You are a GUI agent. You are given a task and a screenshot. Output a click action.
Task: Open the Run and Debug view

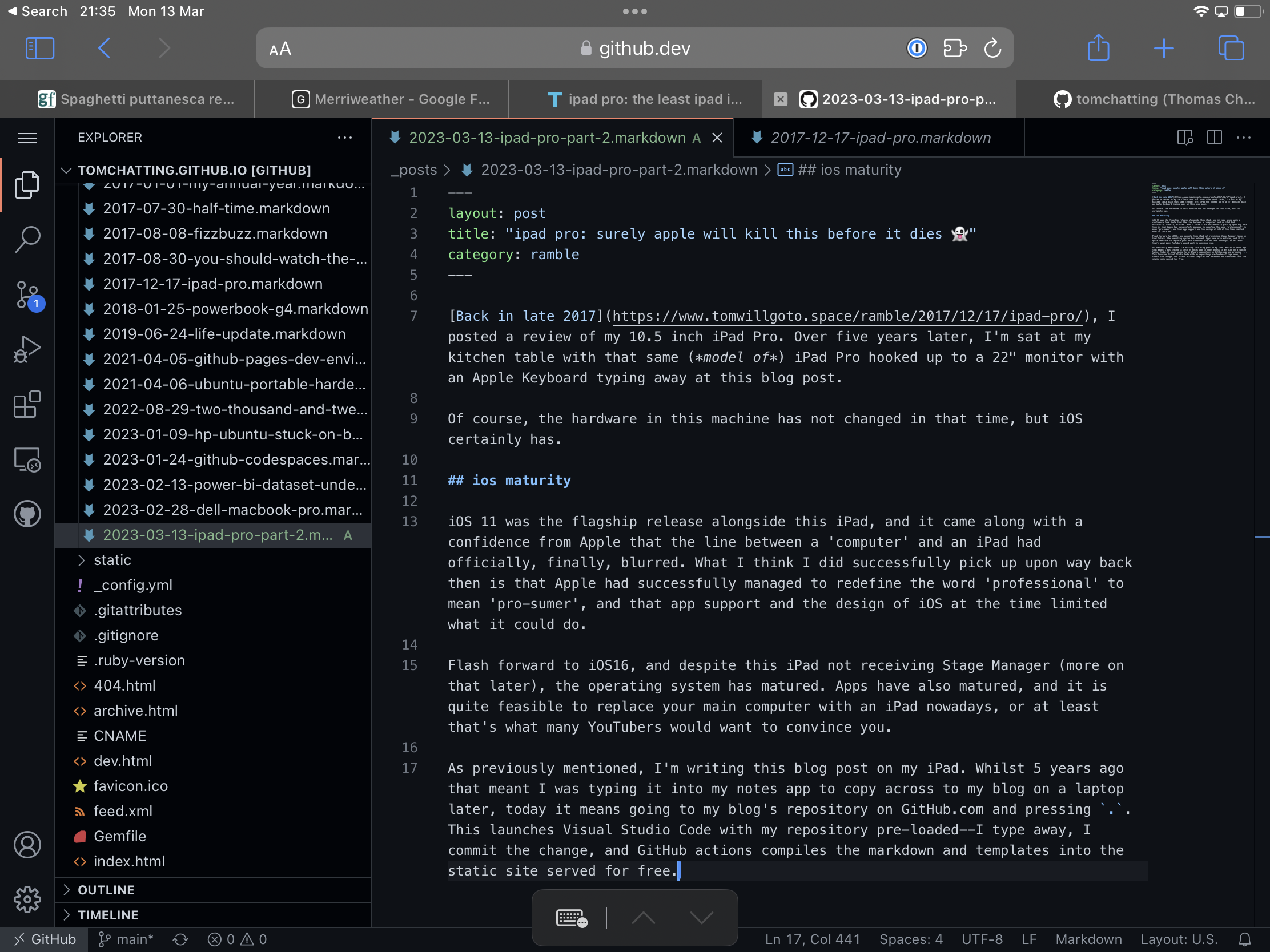[x=27, y=349]
